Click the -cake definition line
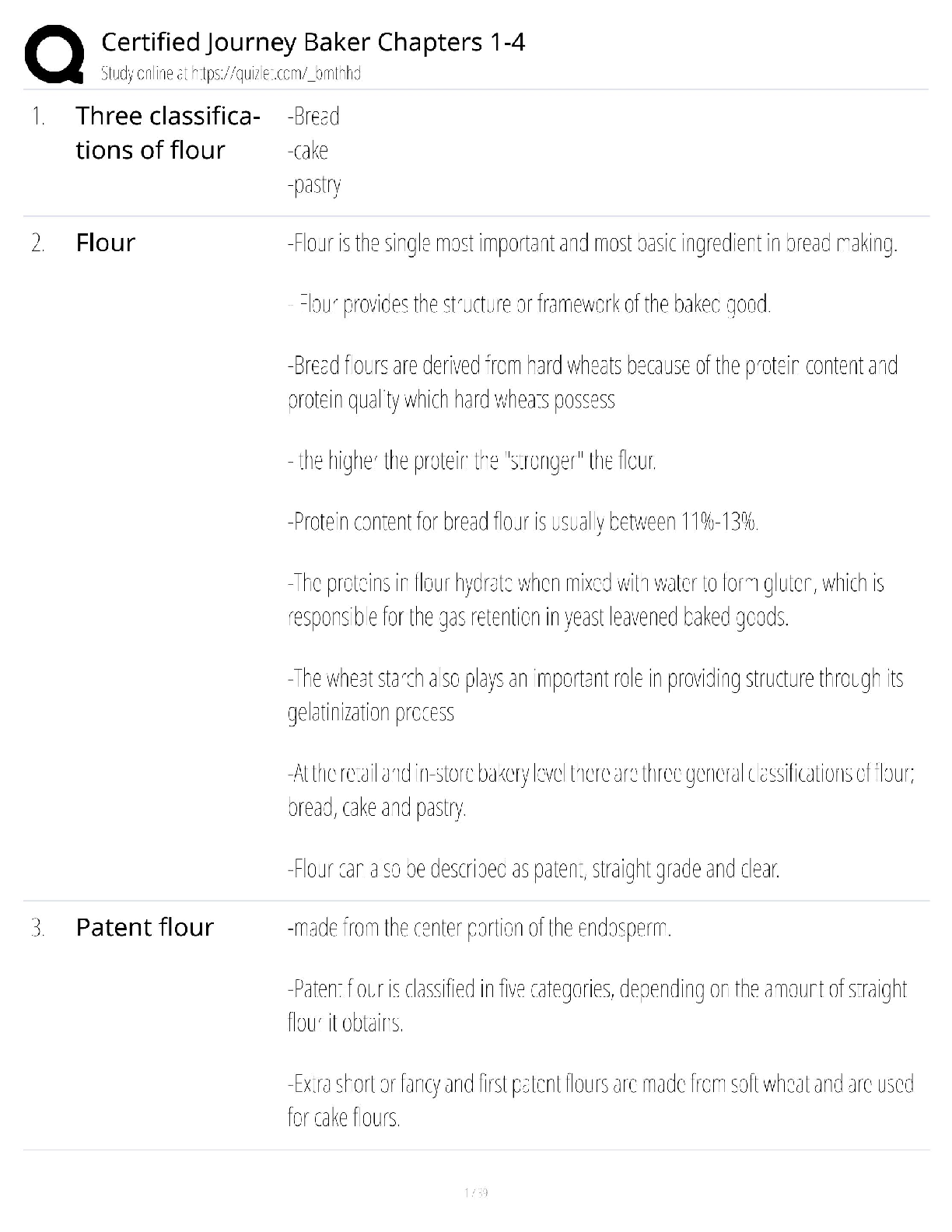952x1232 pixels. 308,151
